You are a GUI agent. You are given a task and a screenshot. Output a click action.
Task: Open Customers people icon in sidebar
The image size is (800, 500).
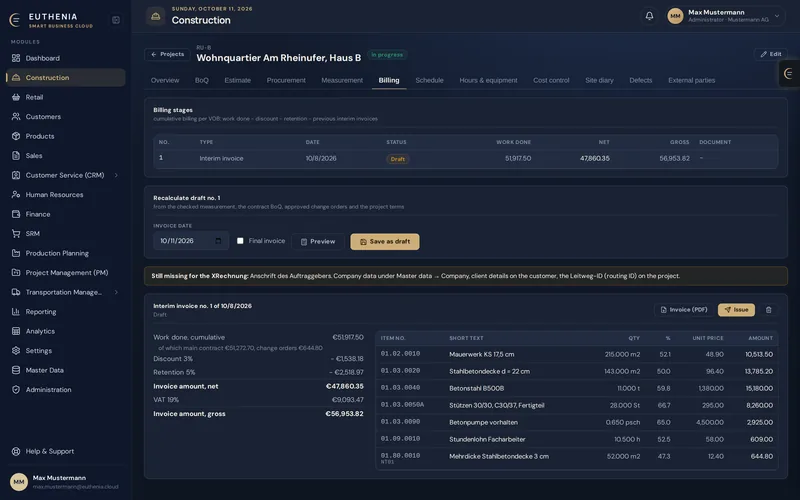[x=16, y=116]
